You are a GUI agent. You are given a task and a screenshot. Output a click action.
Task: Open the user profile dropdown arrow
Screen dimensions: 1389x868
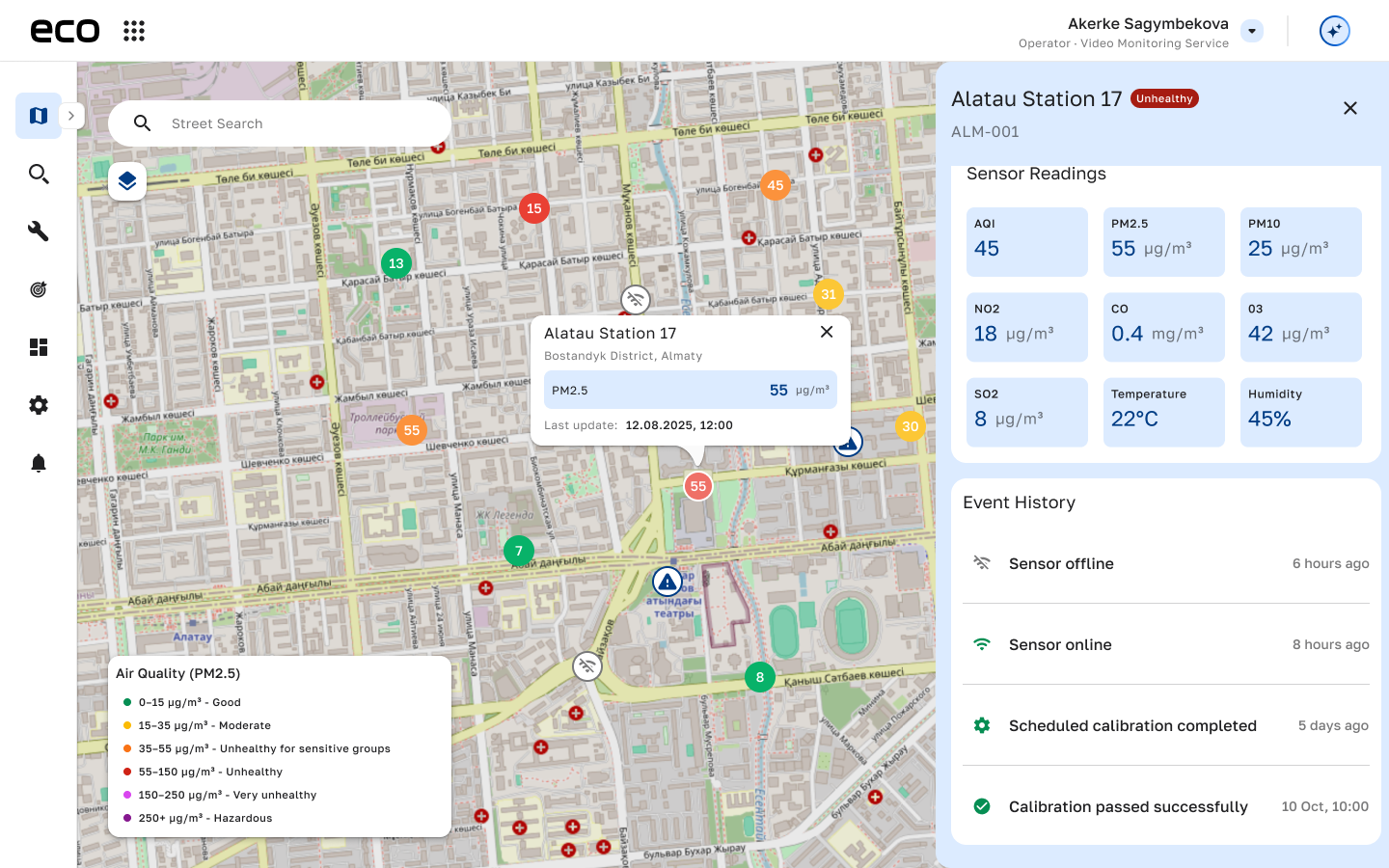click(x=1252, y=31)
